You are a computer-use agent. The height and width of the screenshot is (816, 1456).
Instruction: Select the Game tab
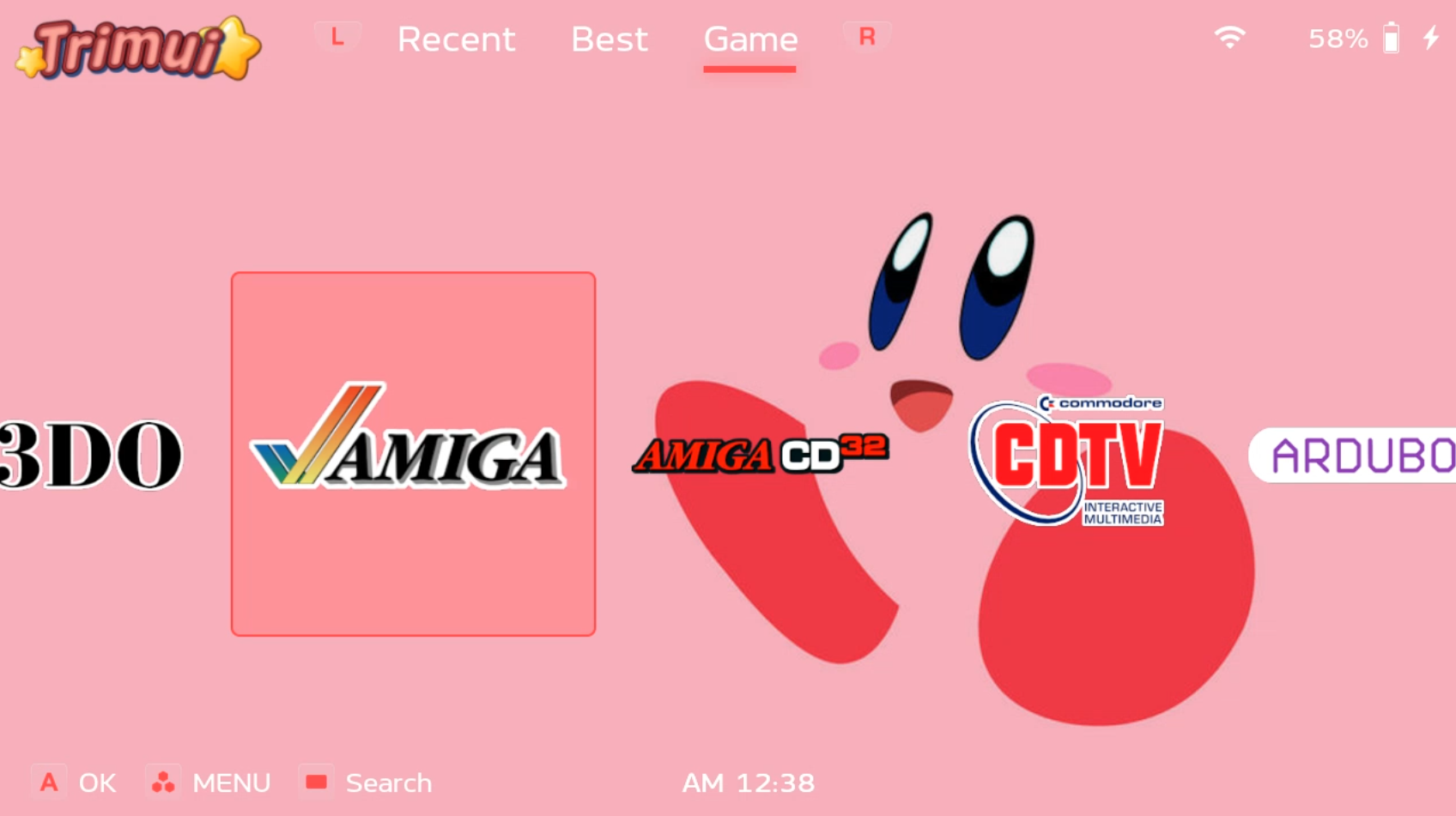pyautogui.click(x=750, y=39)
